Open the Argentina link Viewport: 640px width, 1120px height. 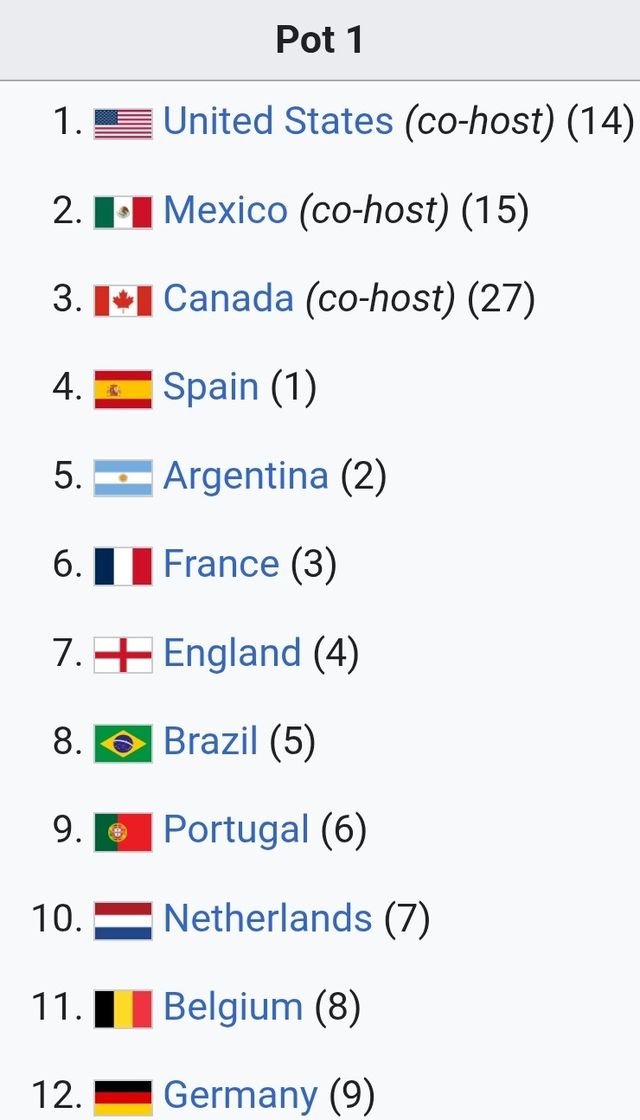pos(245,476)
